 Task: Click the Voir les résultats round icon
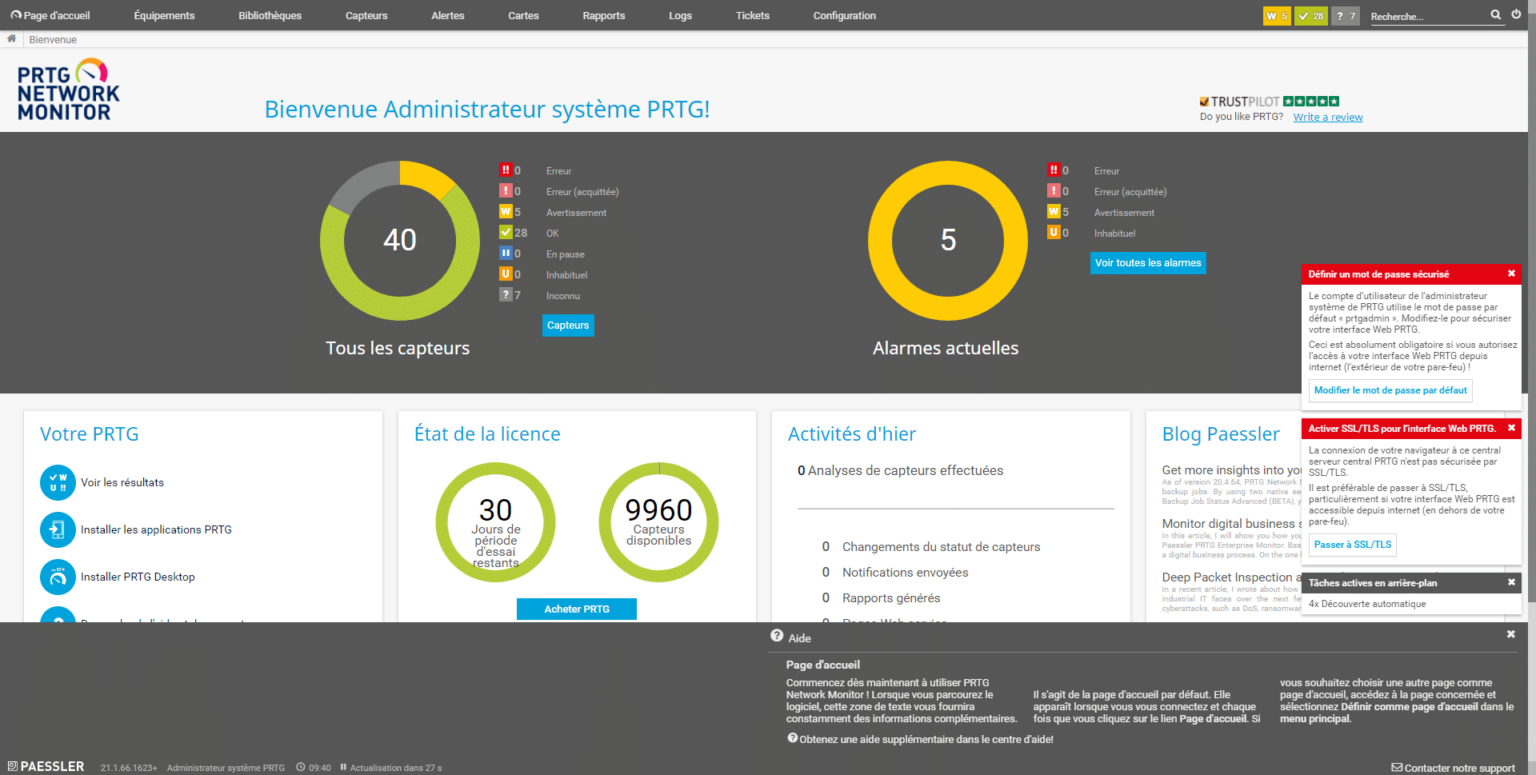click(x=58, y=482)
